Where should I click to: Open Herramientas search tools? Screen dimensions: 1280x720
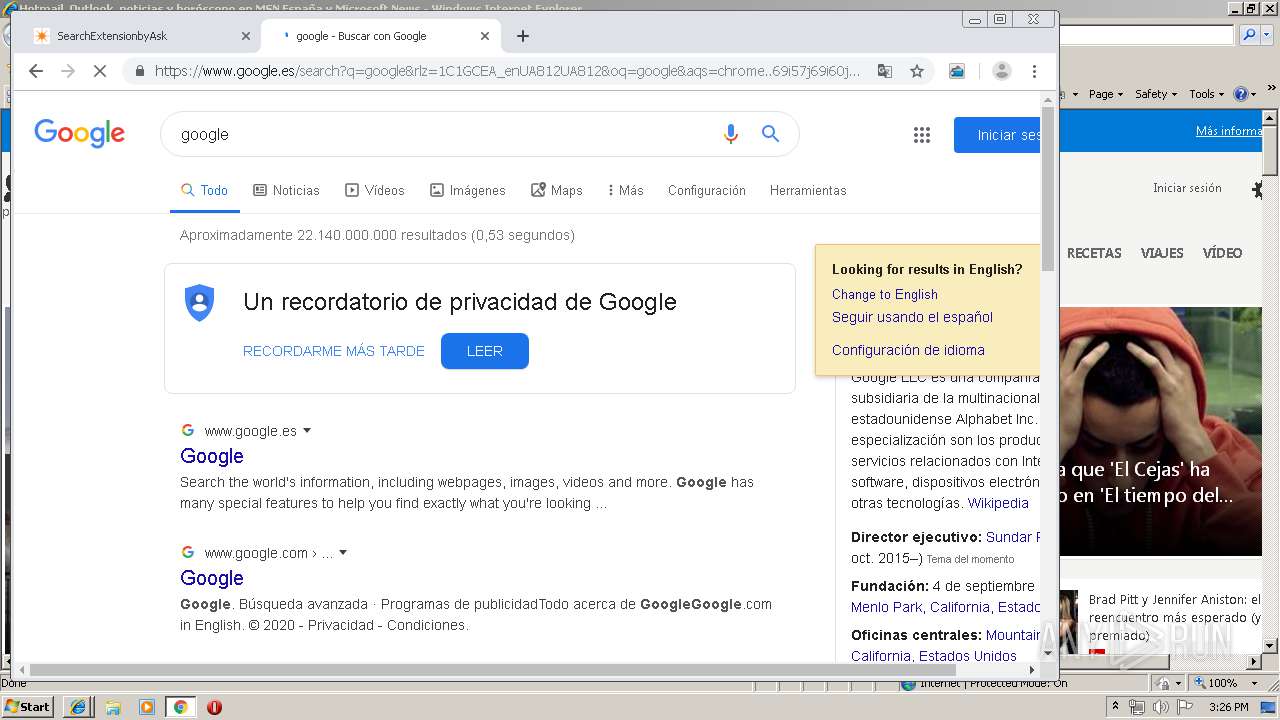tap(808, 190)
